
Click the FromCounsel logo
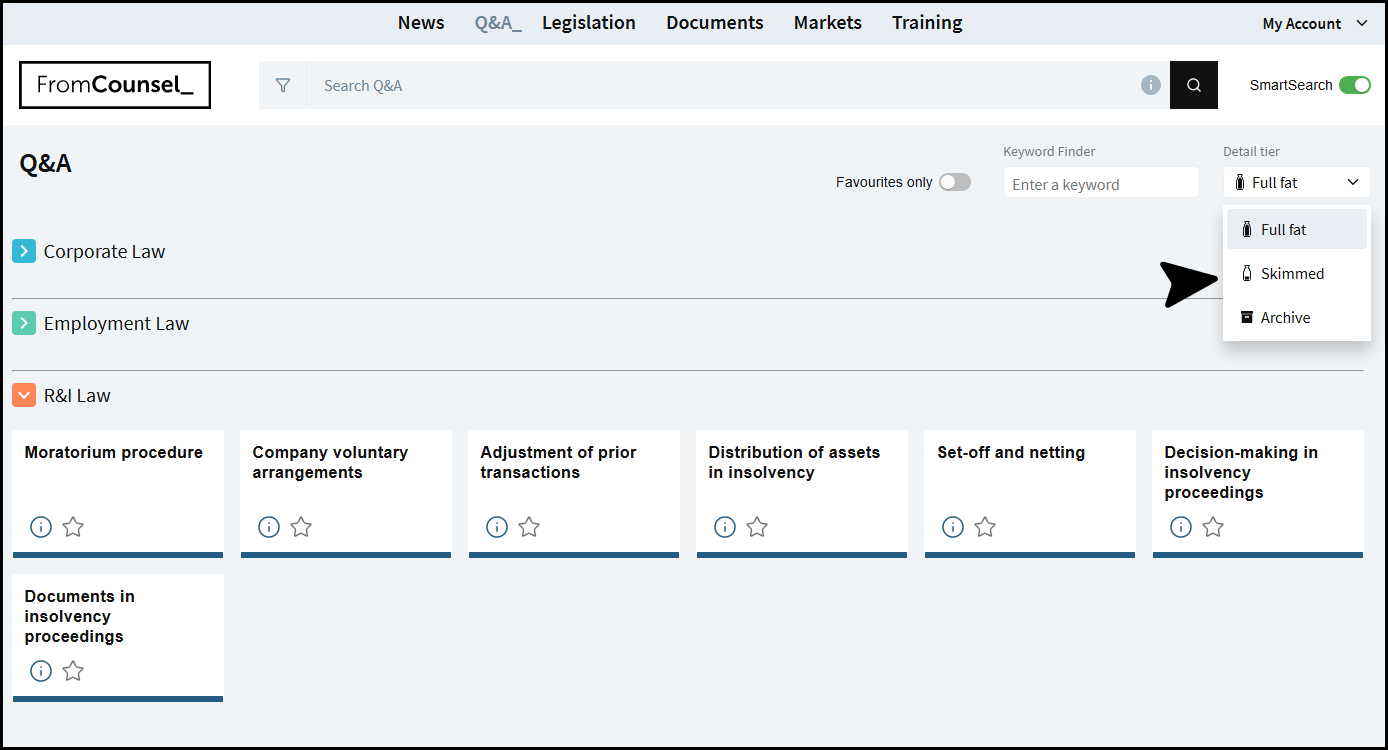(115, 85)
